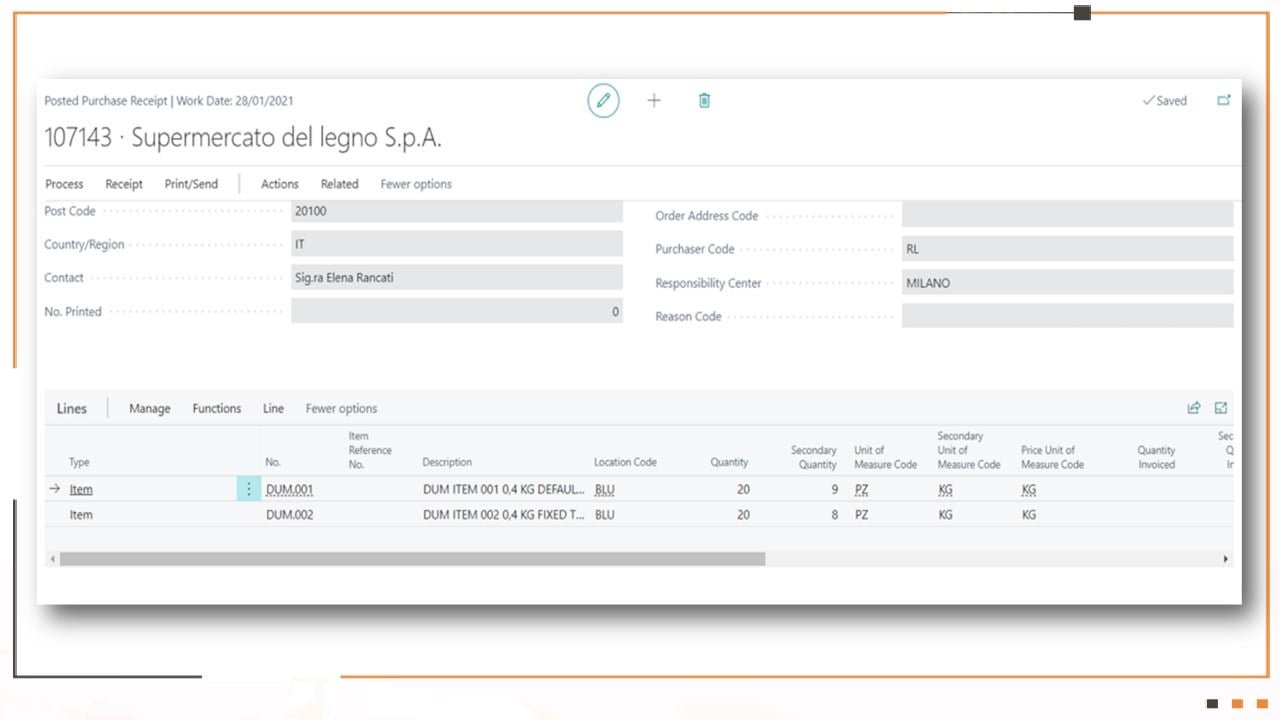Open the Functions menu in Lines

217,408
